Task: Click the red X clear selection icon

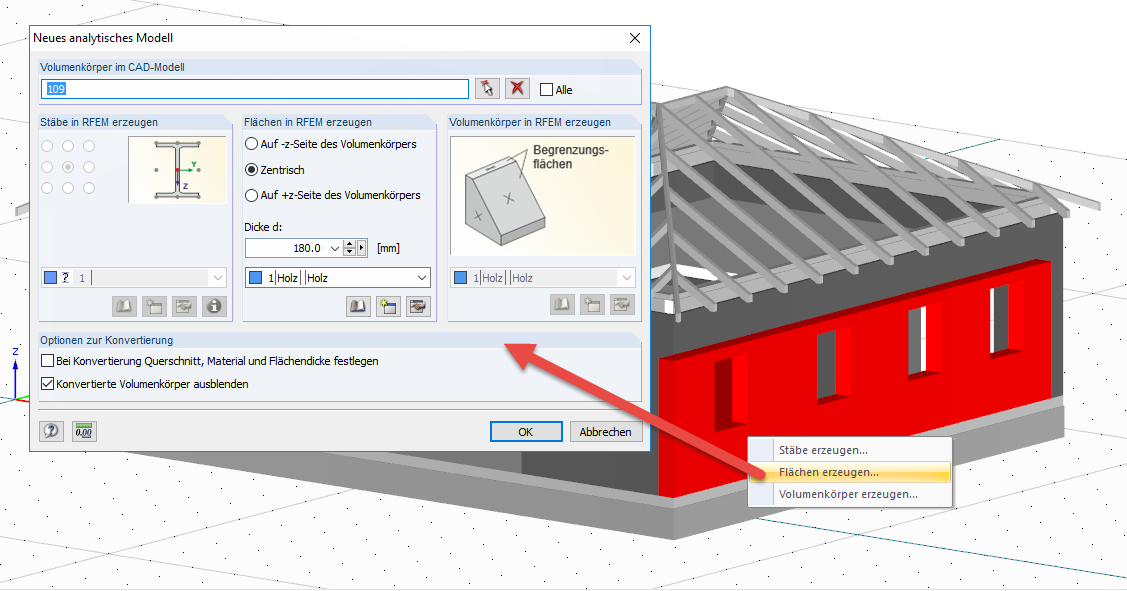Action: [517, 88]
